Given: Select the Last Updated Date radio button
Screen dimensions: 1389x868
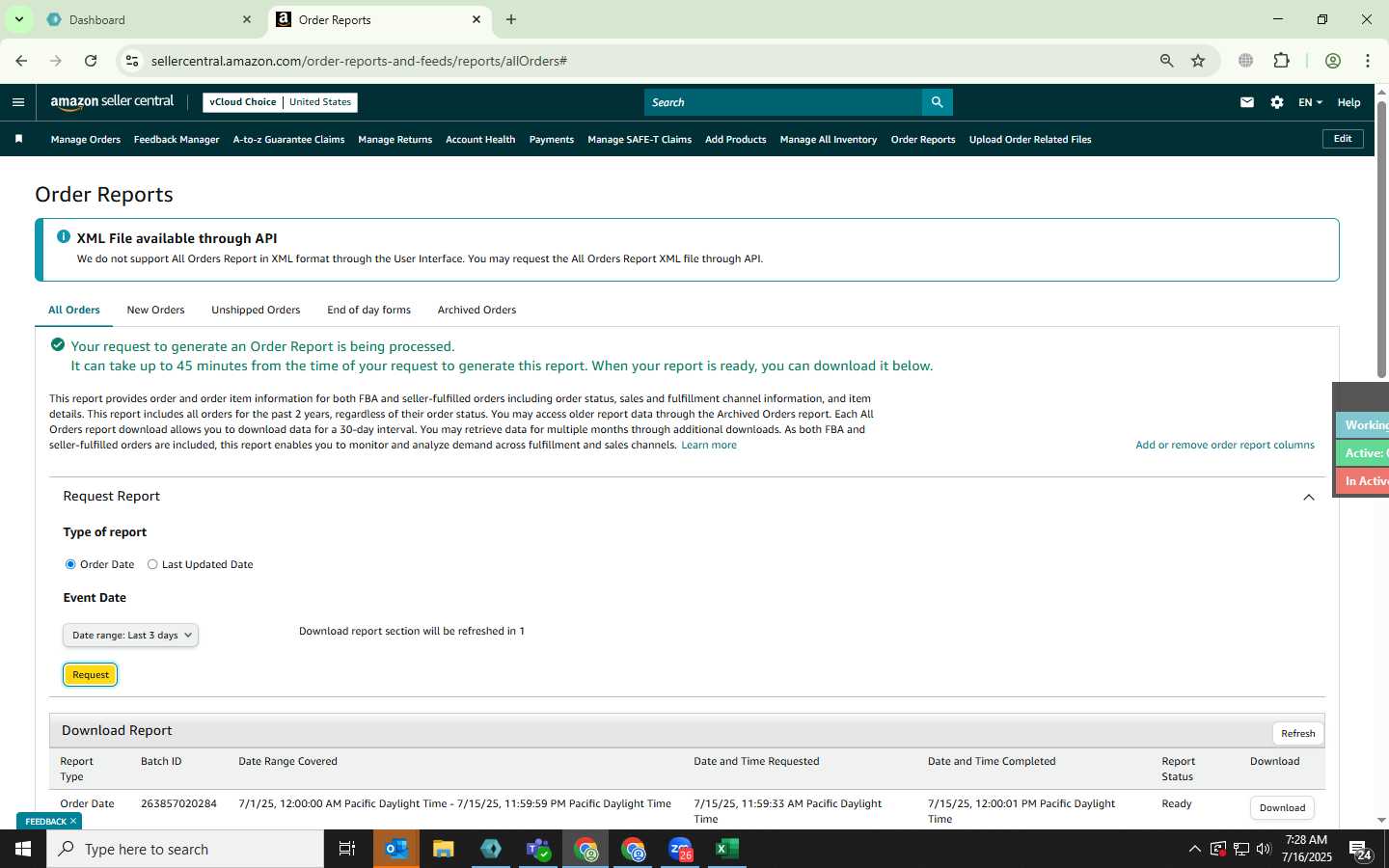Looking at the screenshot, I should point(152,564).
